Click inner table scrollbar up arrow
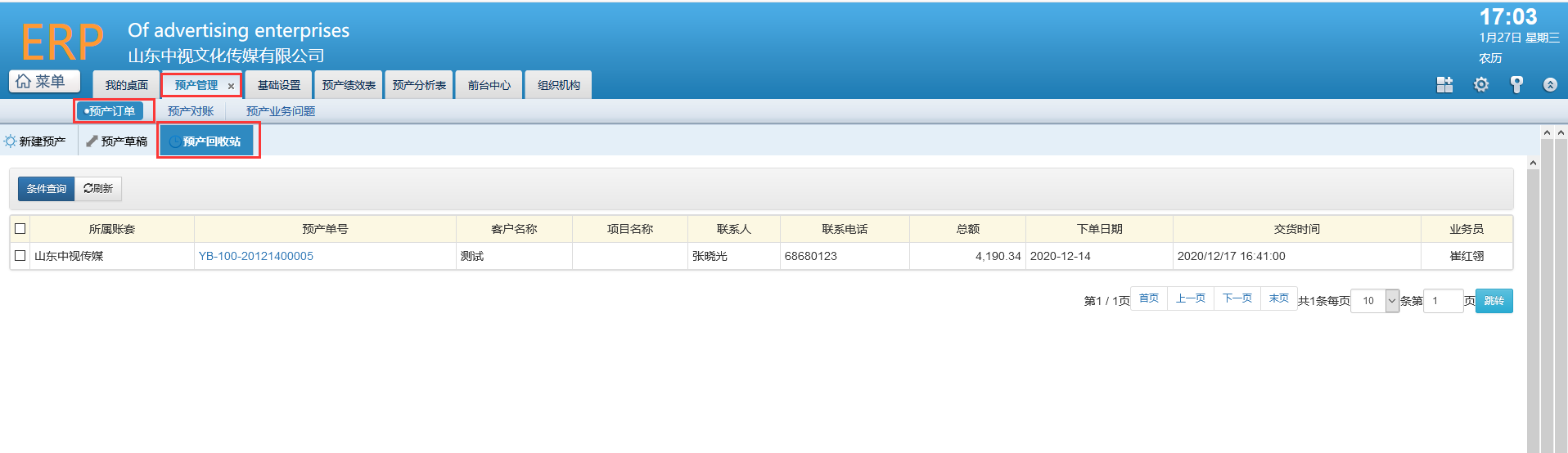This screenshot has height=453, width=1568. [x=1533, y=164]
